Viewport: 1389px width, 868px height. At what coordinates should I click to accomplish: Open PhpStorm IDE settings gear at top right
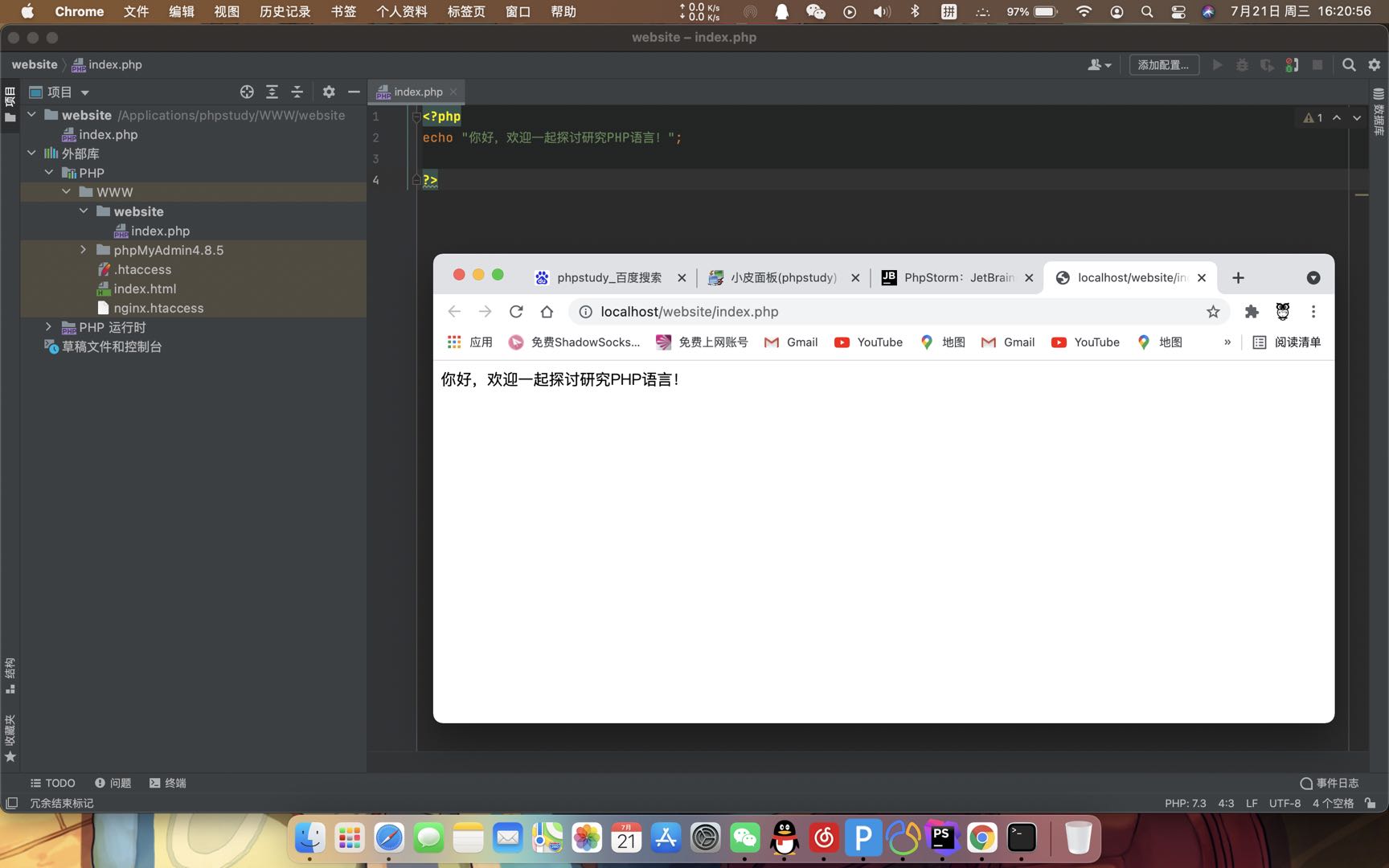coord(1375,65)
